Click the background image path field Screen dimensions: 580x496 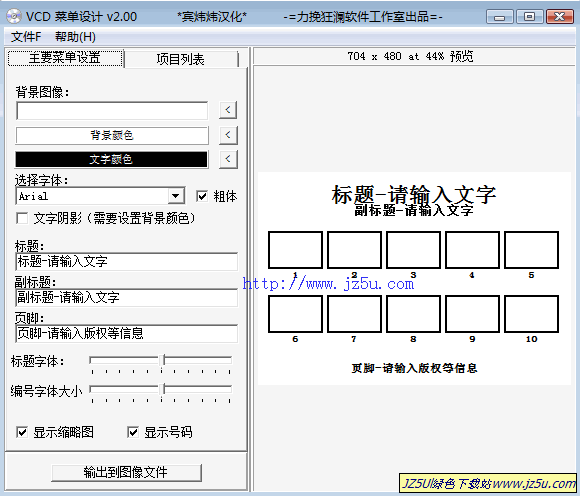[112, 111]
